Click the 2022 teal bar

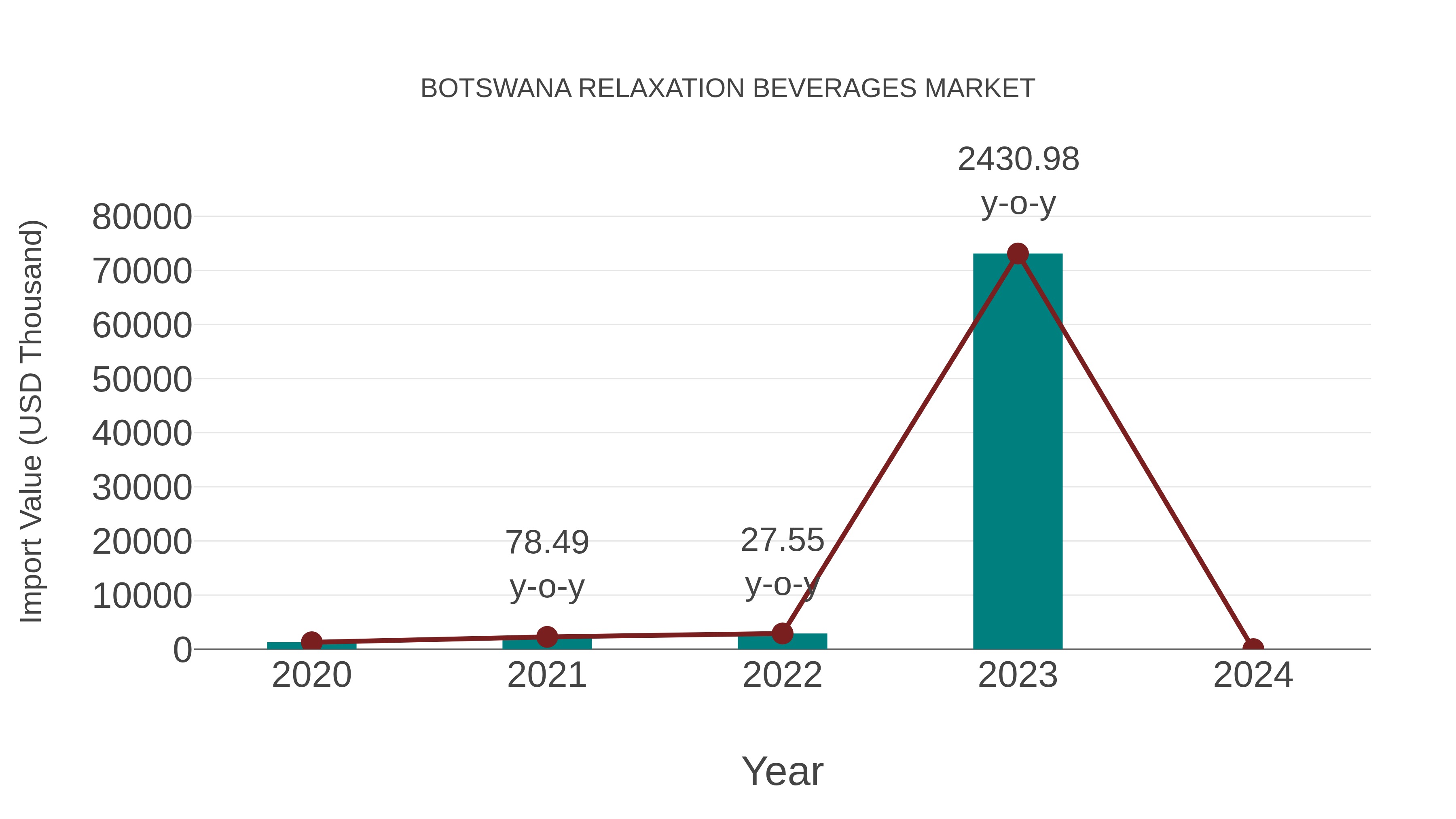[782, 641]
